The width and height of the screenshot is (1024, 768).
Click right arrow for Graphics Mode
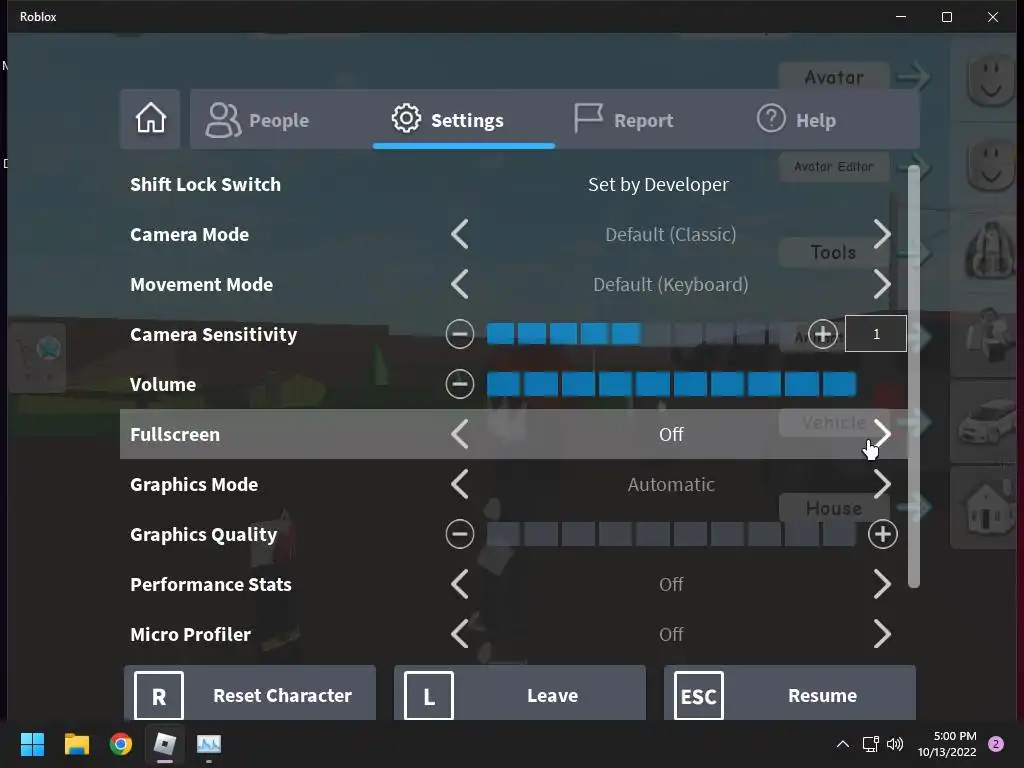pyautogui.click(x=882, y=485)
